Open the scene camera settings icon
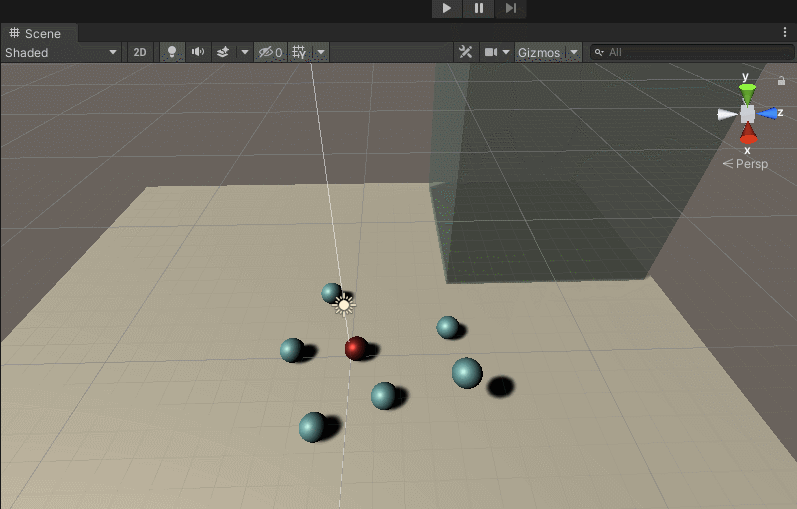Viewport: 797px width, 509px height. (x=491, y=52)
